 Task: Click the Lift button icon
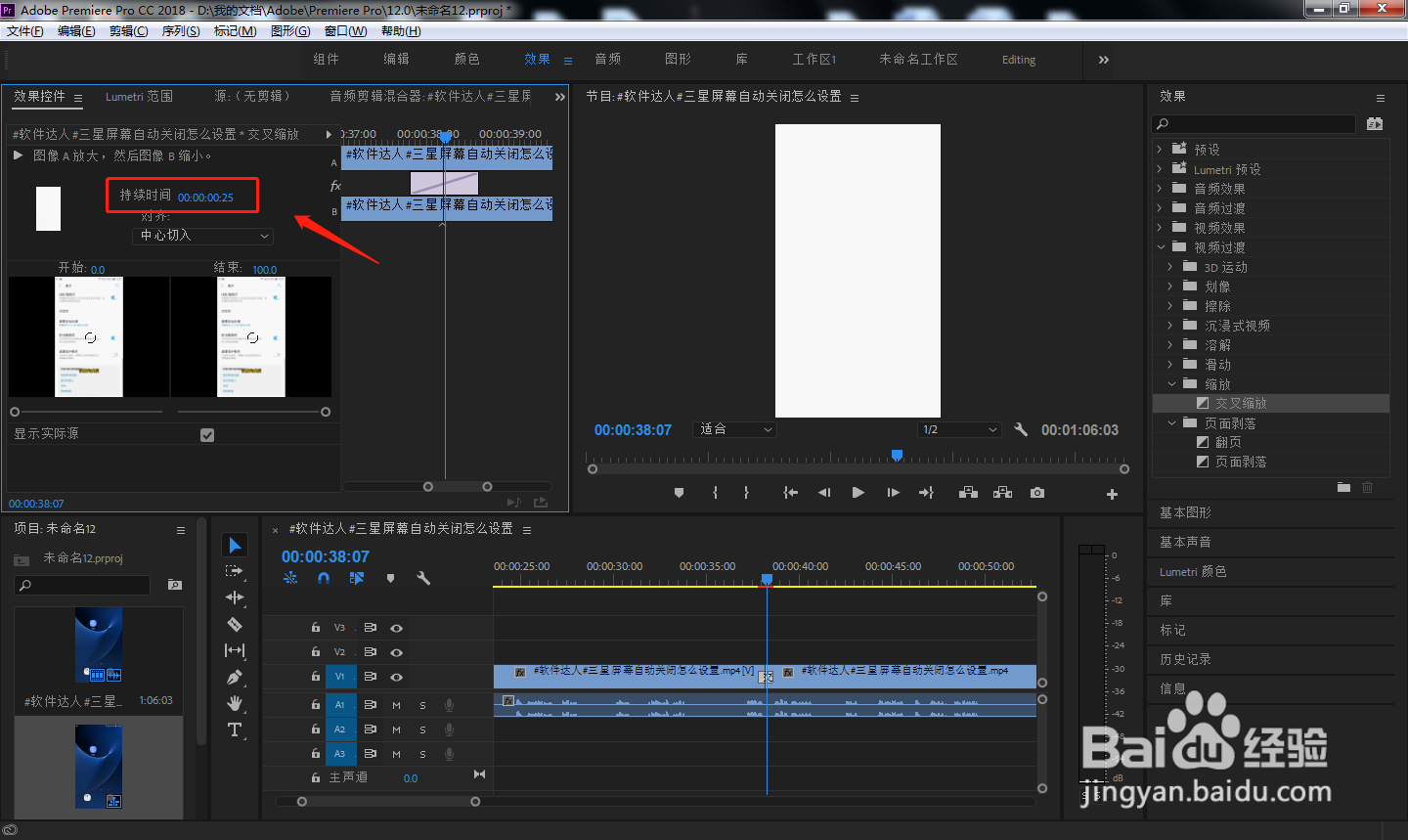pos(968,493)
